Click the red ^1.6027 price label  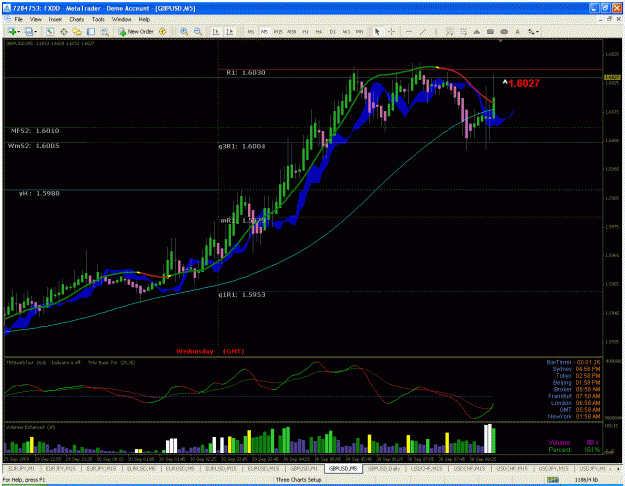pyautogui.click(x=521, y=83)
